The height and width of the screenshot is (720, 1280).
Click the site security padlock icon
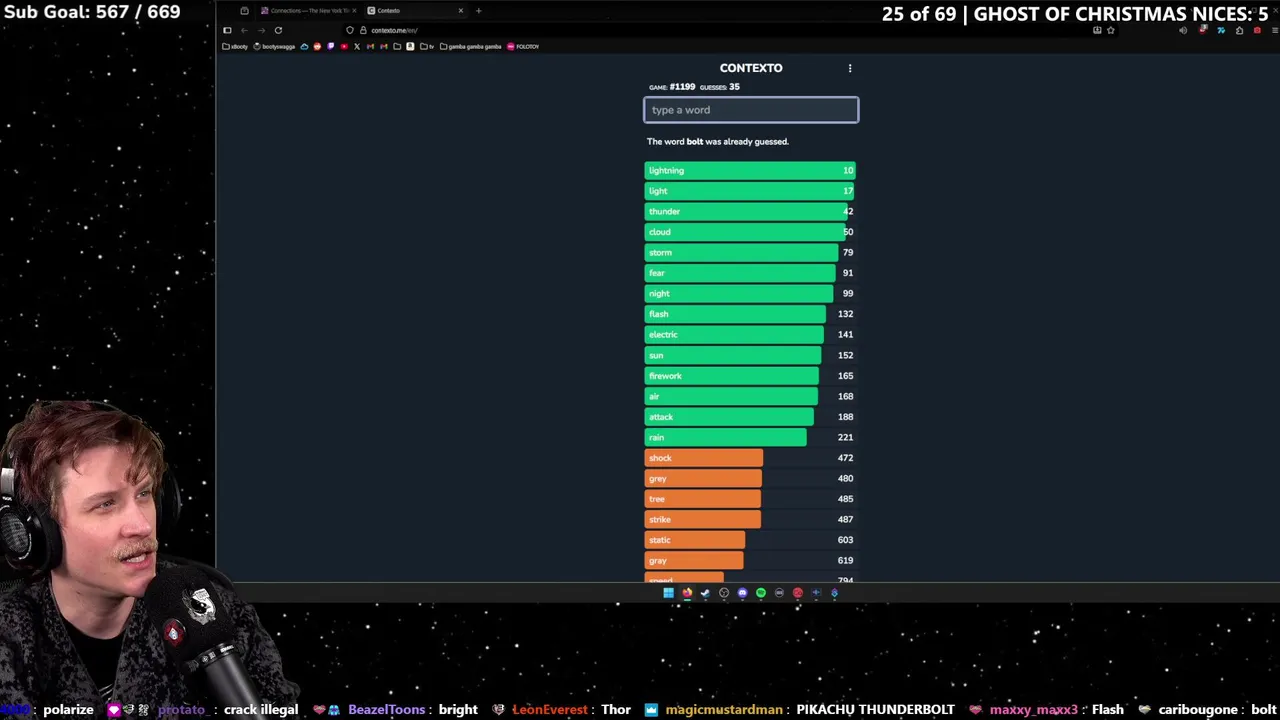click(x=363, y=30)
